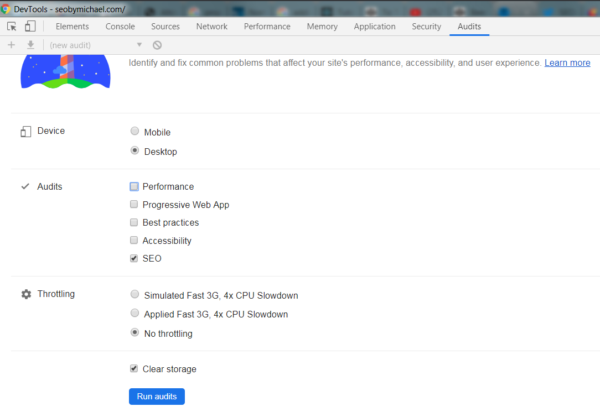Open the (new audit) dropdown
600x417 pixels.
96,45
